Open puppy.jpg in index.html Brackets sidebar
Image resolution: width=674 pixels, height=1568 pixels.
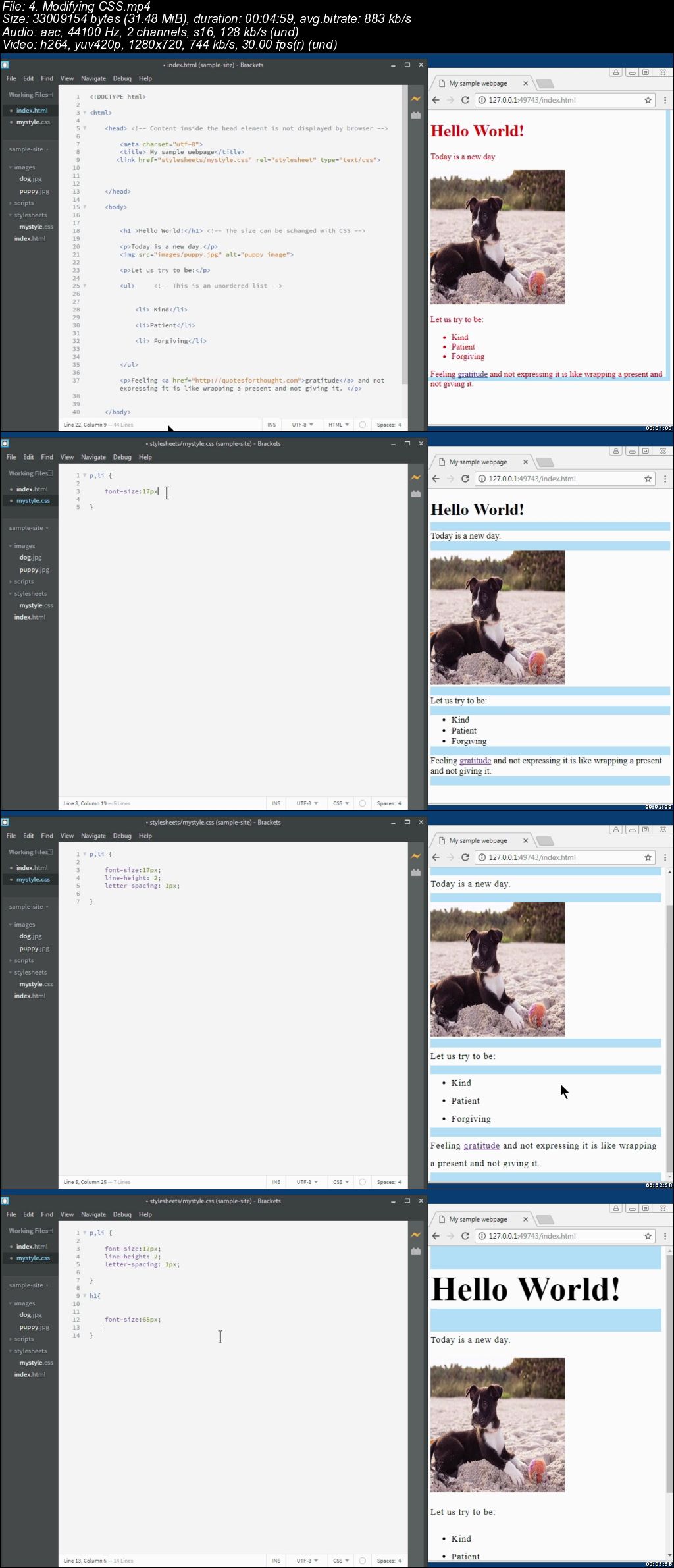(x=34, y=191)
